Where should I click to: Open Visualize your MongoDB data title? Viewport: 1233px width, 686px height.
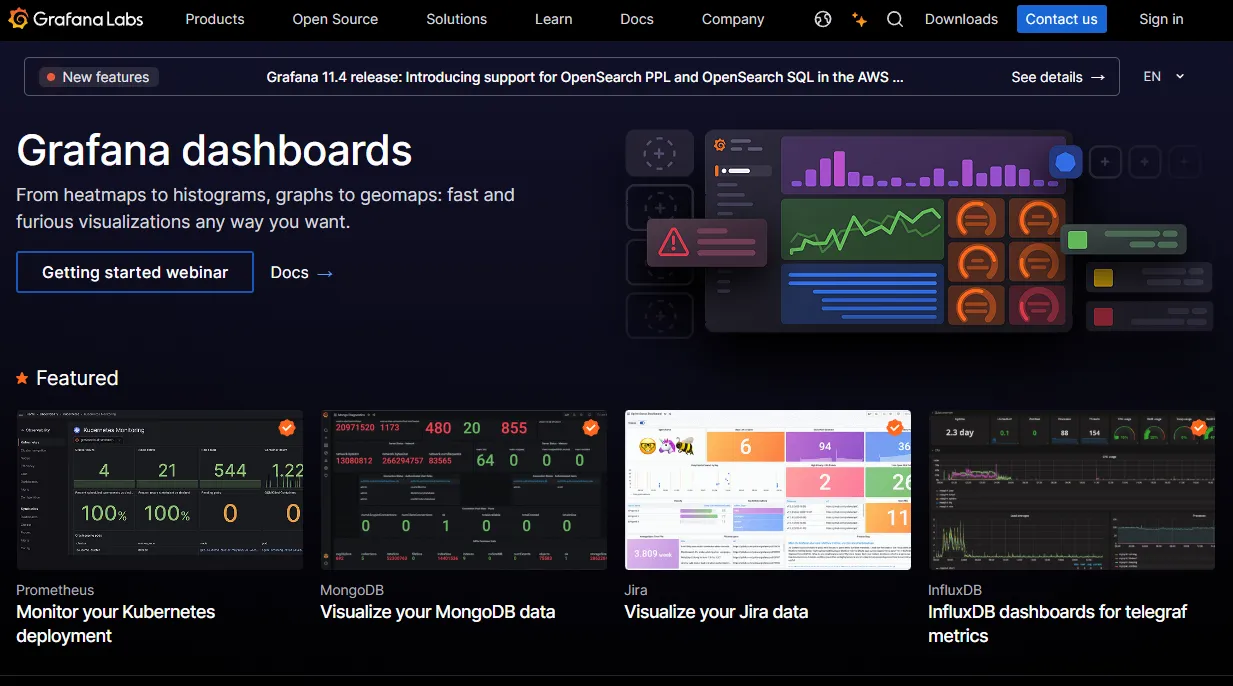click(438, 612)
